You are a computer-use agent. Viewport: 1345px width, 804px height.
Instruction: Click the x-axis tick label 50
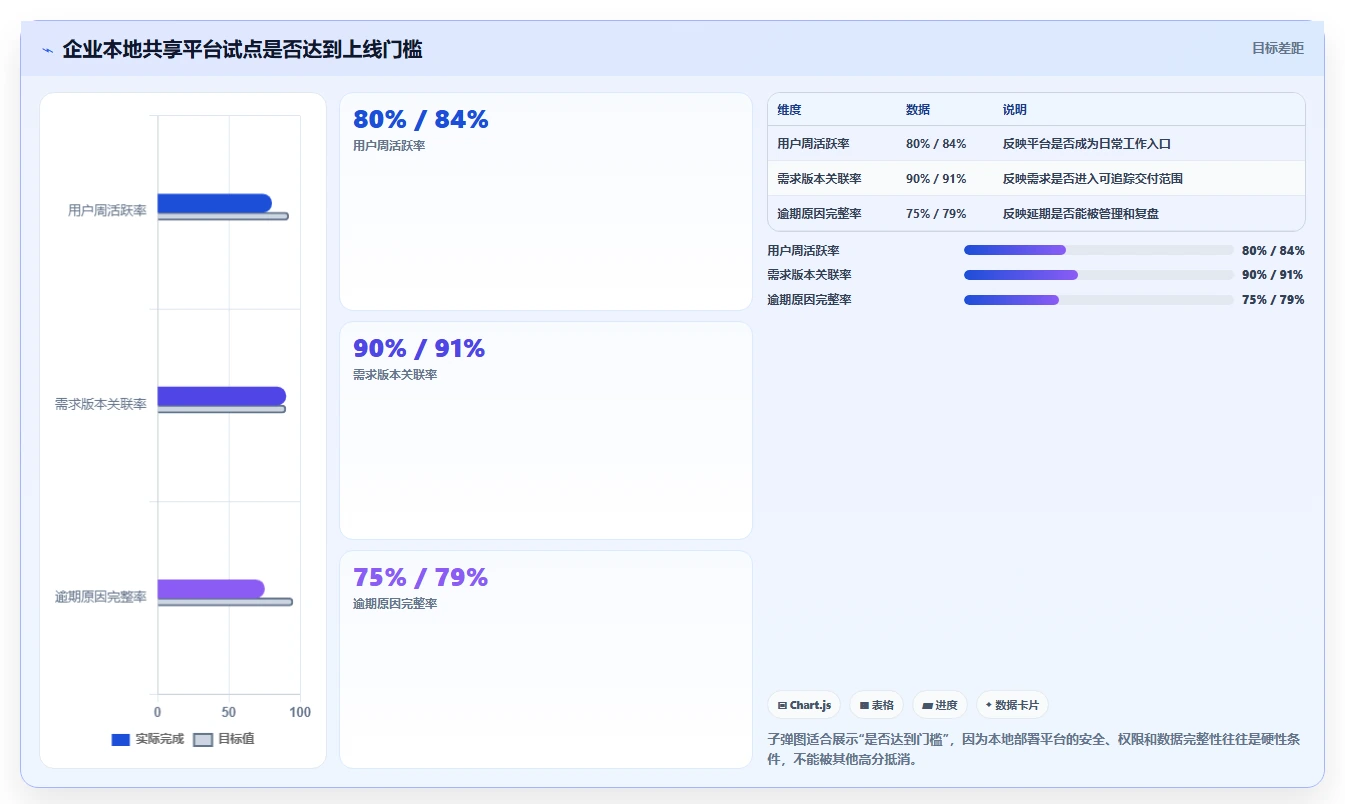point(229,713)
